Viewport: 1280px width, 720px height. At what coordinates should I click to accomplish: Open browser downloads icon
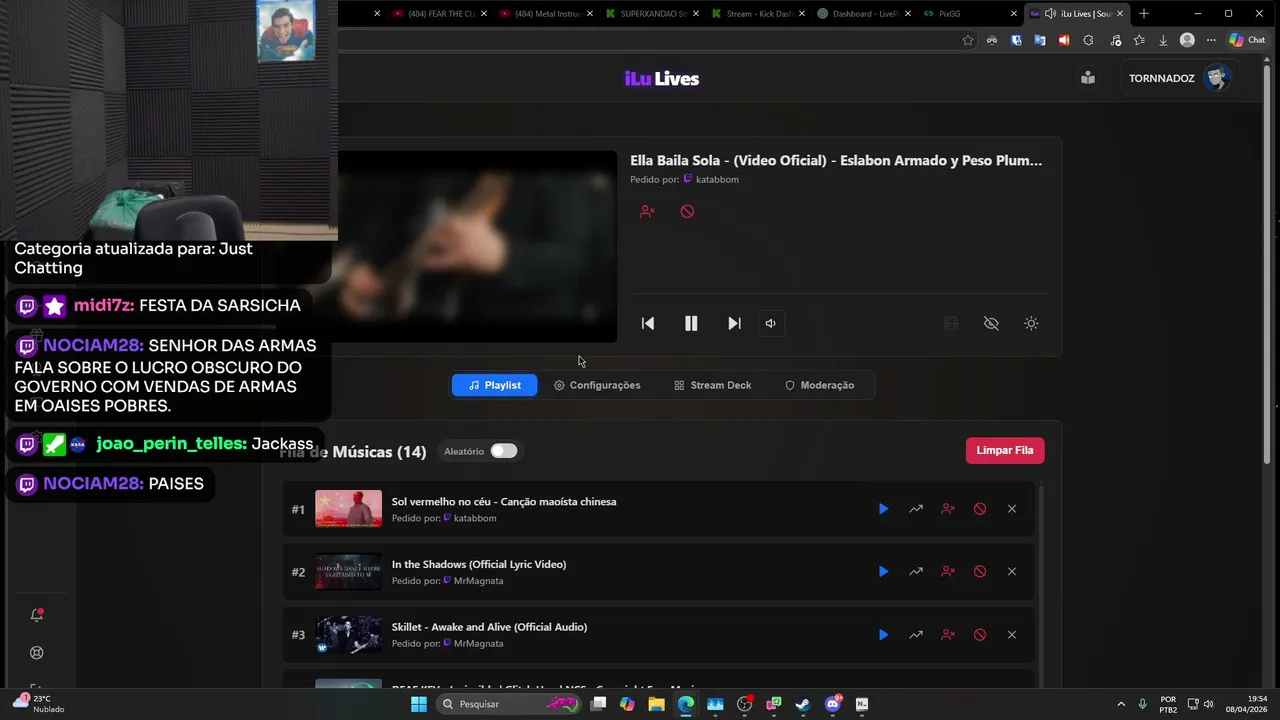point(1163,40)
